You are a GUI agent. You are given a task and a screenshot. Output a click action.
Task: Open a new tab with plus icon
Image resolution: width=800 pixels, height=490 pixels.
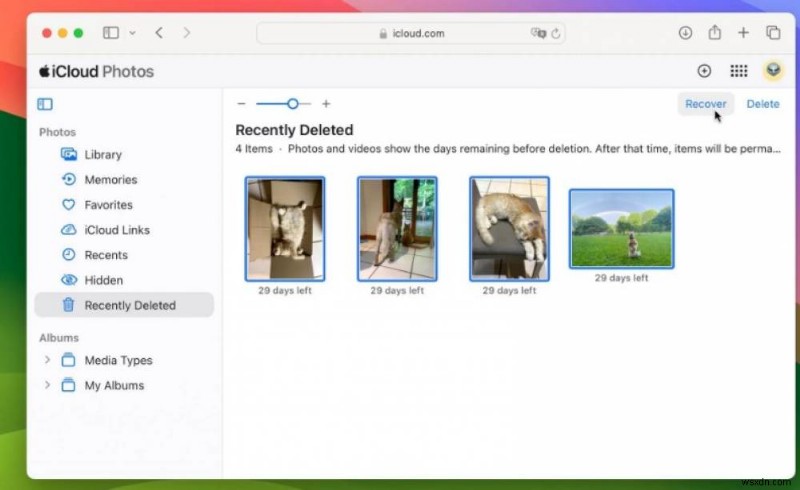tap(743, 33)
